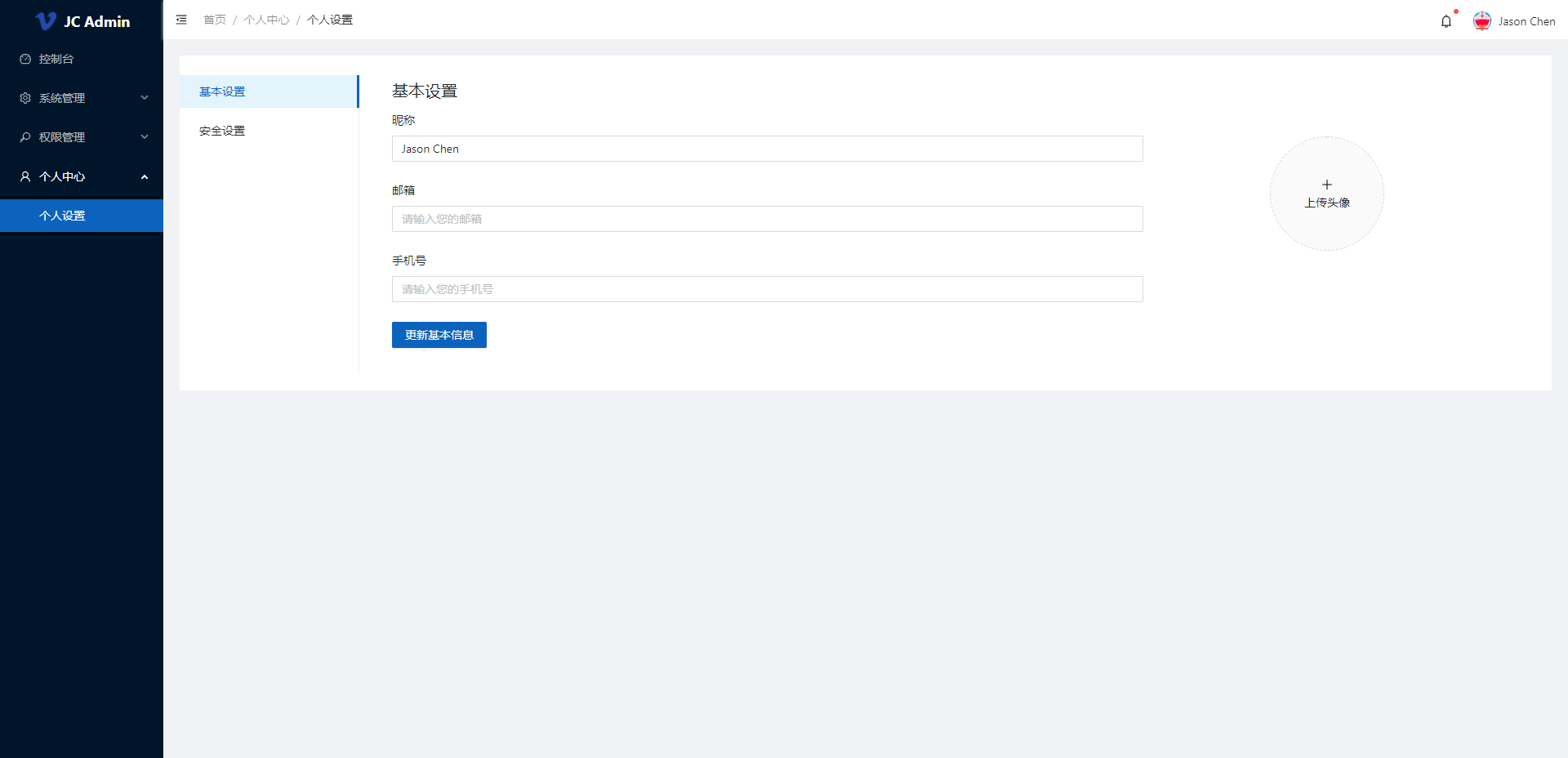1568x758 pixels.
Task: Click the 邮箱 field label
Action: click(403, 190)
